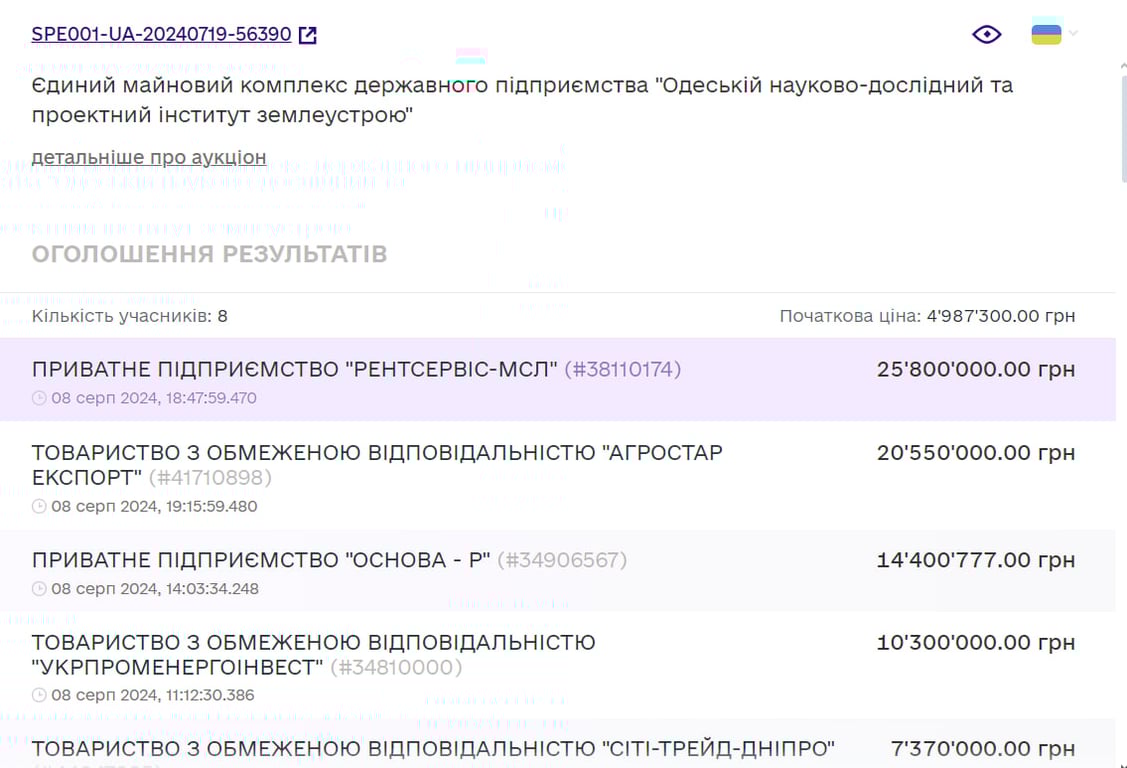
Task: Select the highlighted winning bid row
Action: [x=560, y=380]
